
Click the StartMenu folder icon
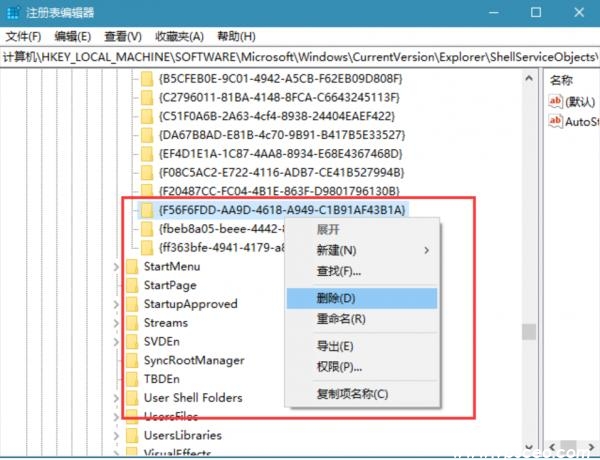click(x=132, y=266)
